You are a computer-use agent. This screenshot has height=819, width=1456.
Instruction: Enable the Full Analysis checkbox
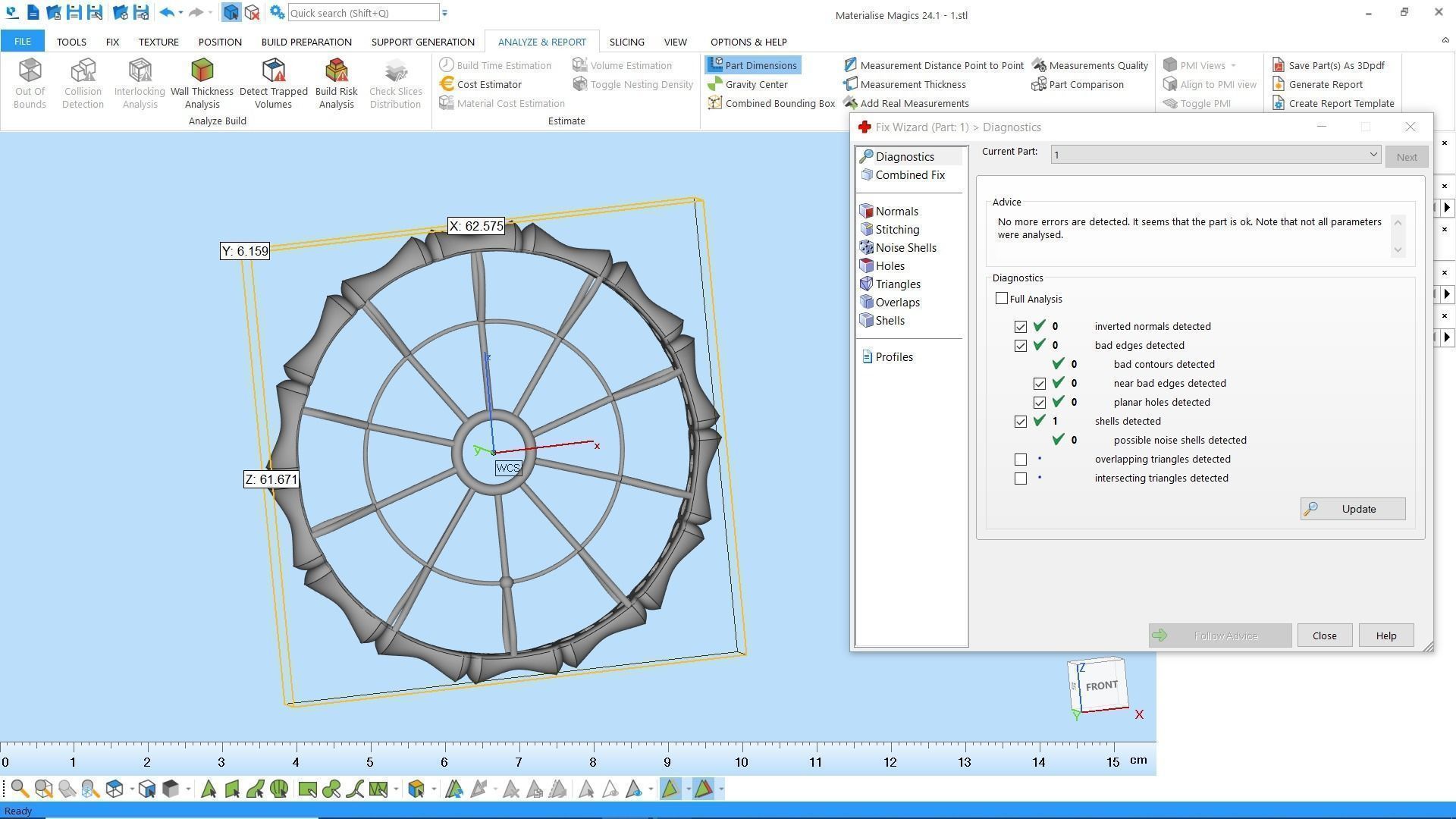click(1002, 299)
